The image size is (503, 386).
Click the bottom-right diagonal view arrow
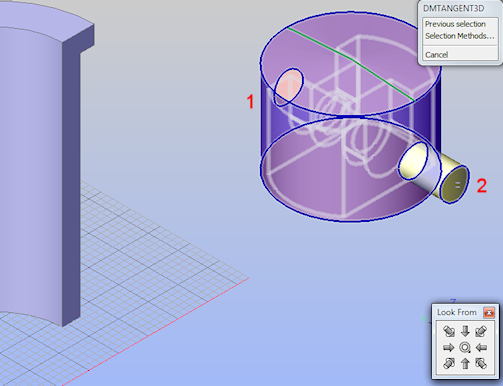481,363
